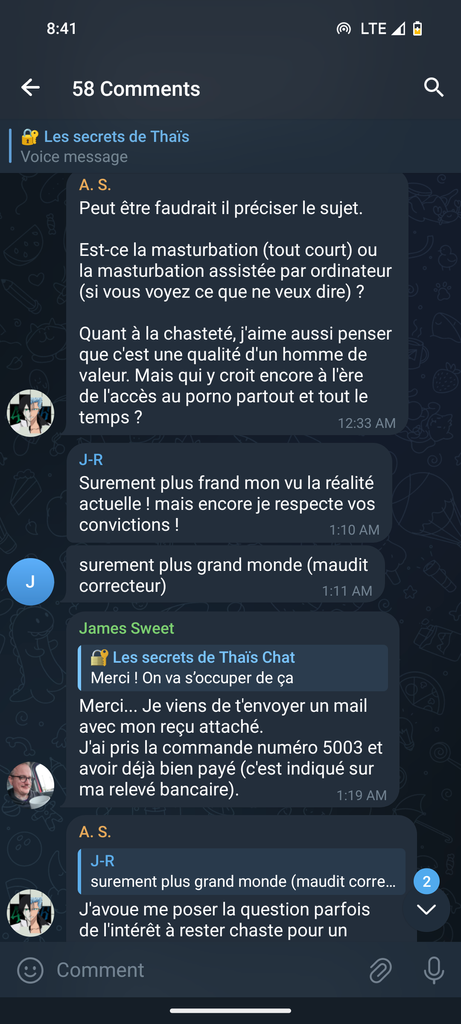Open the emoji picker icon
Viewport: 461px width, 1024px height.
point(30,970)
